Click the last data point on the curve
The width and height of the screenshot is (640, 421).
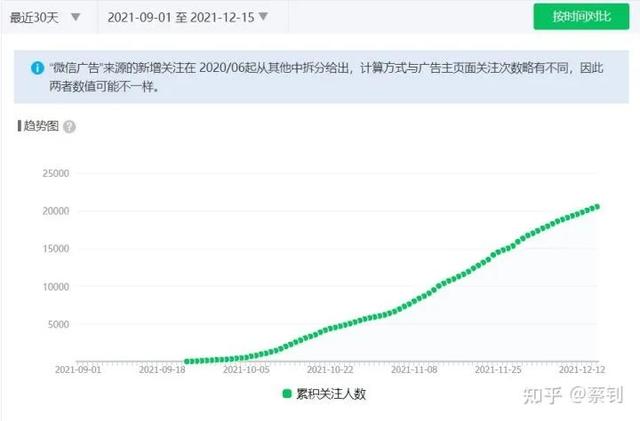597,206
